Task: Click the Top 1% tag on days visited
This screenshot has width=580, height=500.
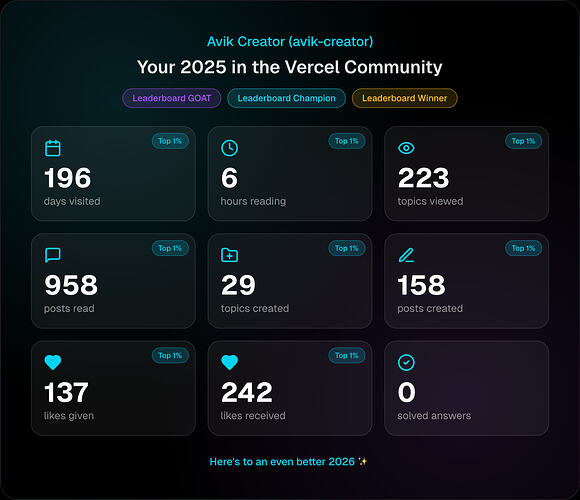Action: click(x=170, y=141)
